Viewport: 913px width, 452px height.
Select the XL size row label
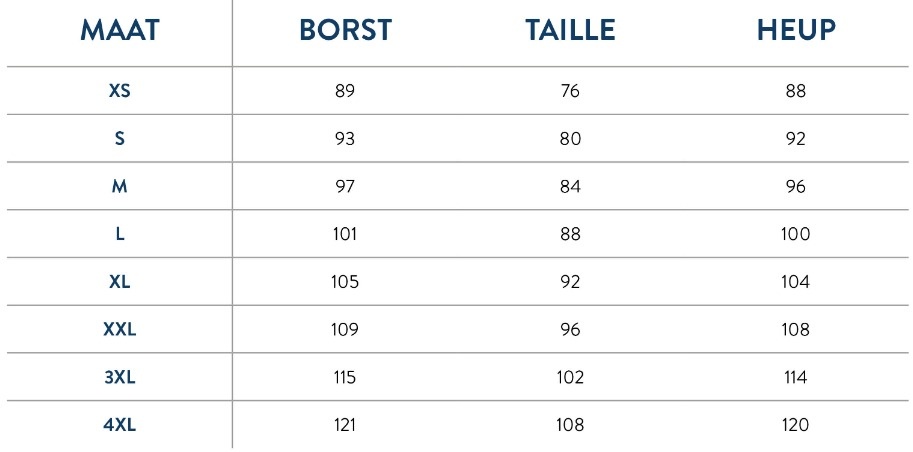[120, 282]
